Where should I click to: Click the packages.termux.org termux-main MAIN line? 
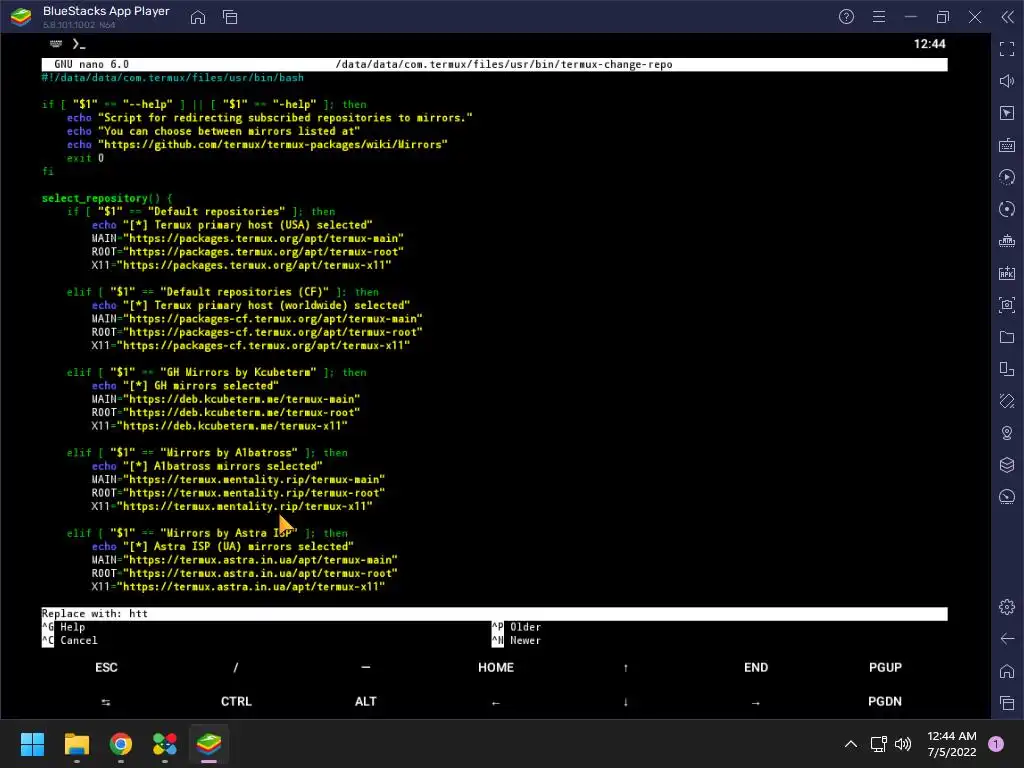pyautogui.click(x=248, y=238)
